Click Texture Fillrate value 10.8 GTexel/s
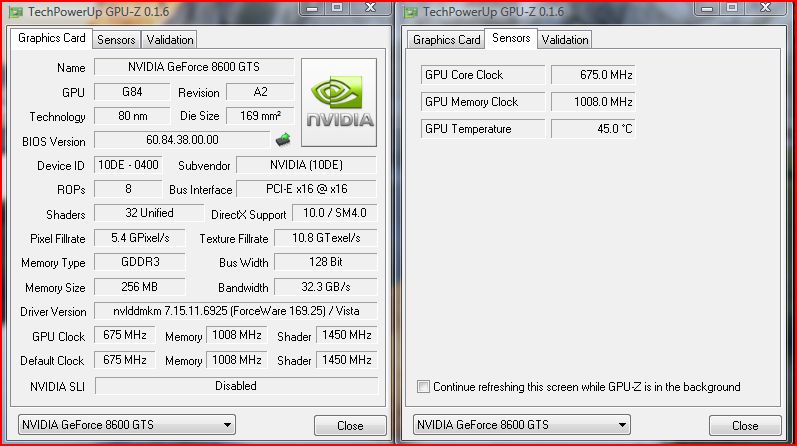797x446 pixels. (x=326, y=238)
